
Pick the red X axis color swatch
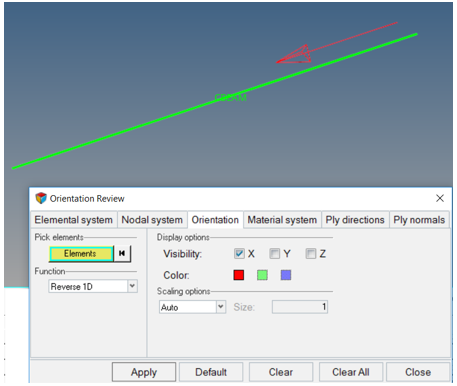pyautogui.click(x=239, y=275)
